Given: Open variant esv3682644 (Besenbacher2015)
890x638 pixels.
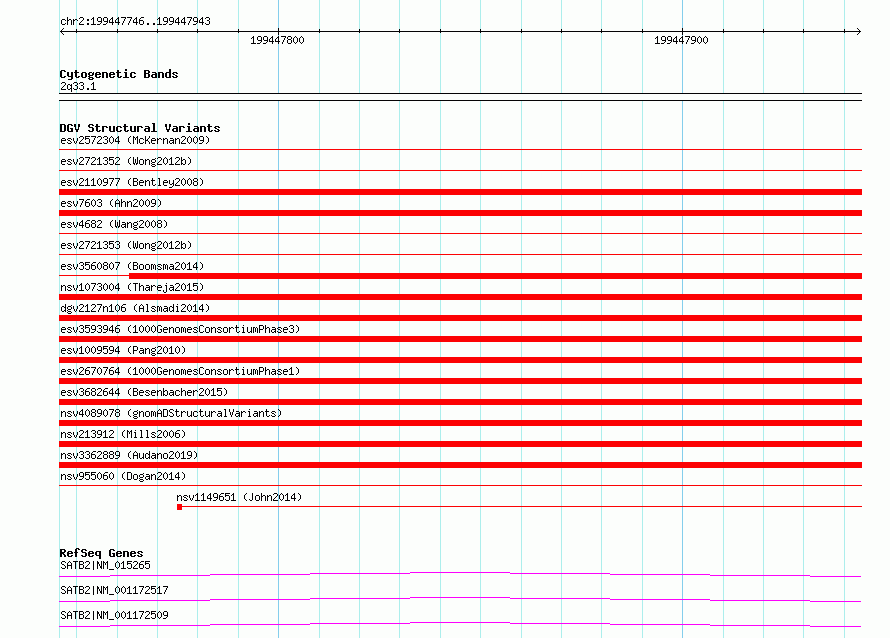Looking at the screenshot, I should click(144, 392).
